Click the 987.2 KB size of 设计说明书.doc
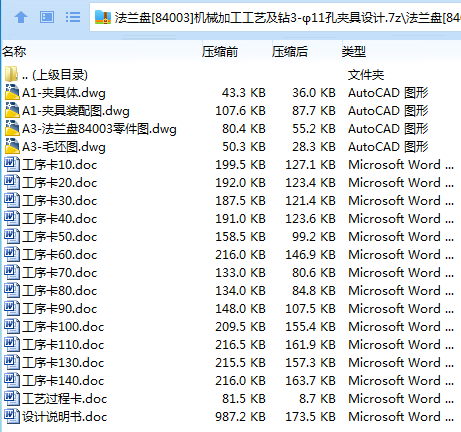 240,417
